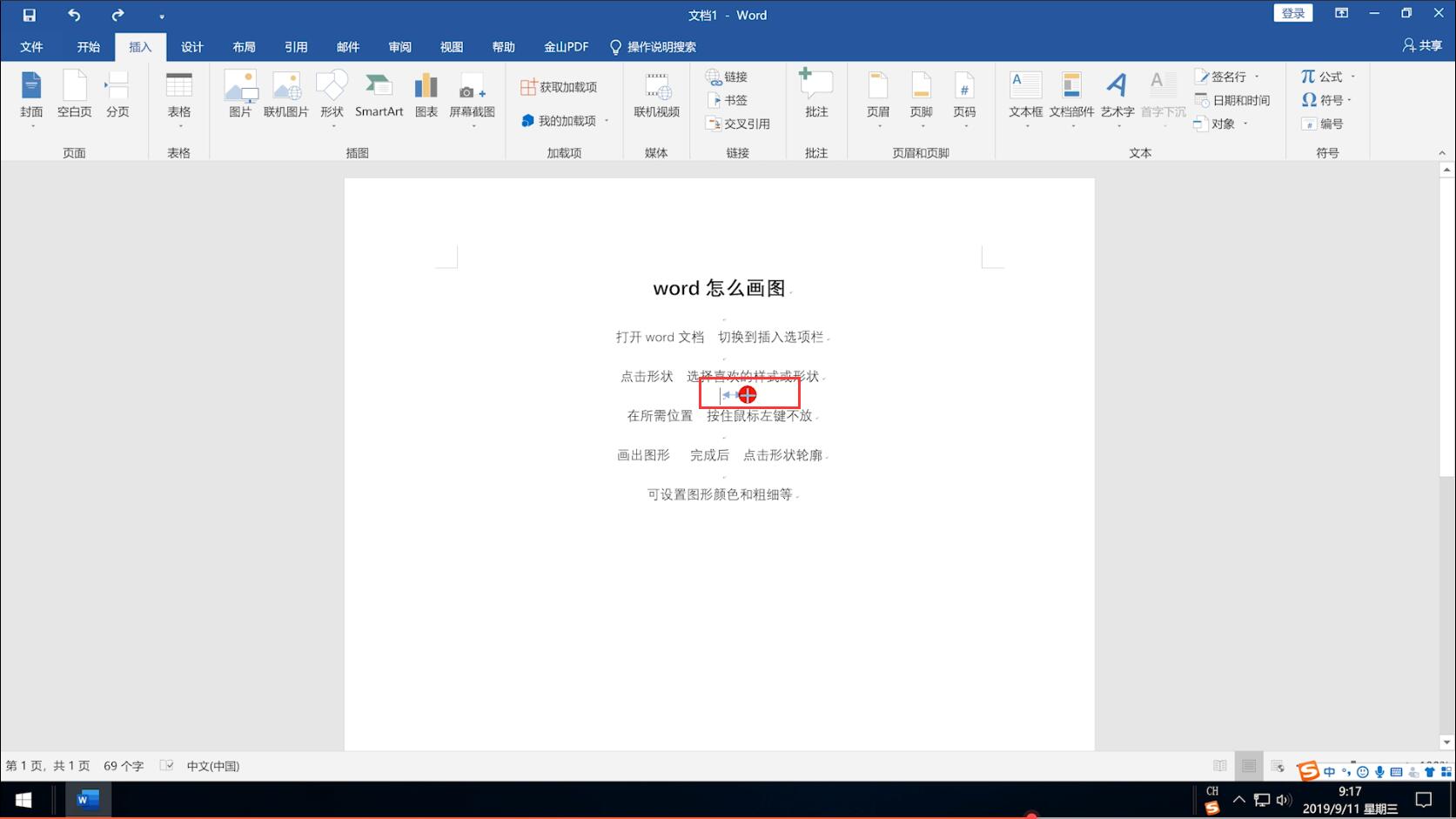Viewport: 1456px width, 819px height.
Task: Click the Word icon in the taskbar
Action: [88, 799]
